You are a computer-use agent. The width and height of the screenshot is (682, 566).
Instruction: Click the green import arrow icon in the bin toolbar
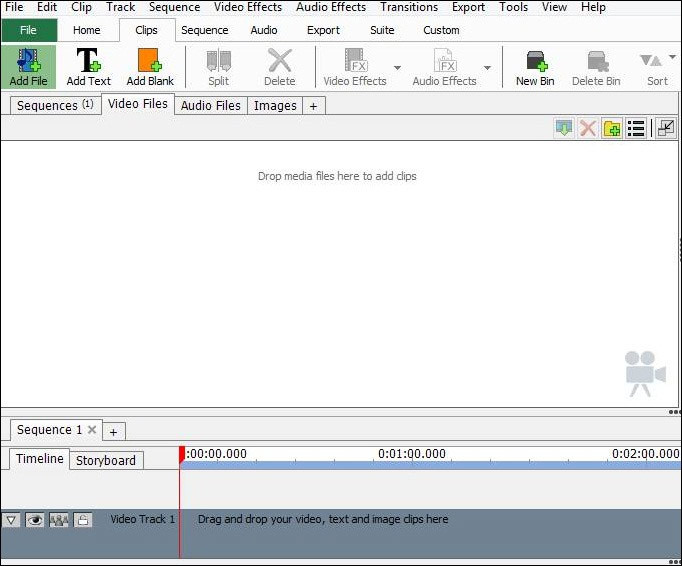[x=564, y=128]
